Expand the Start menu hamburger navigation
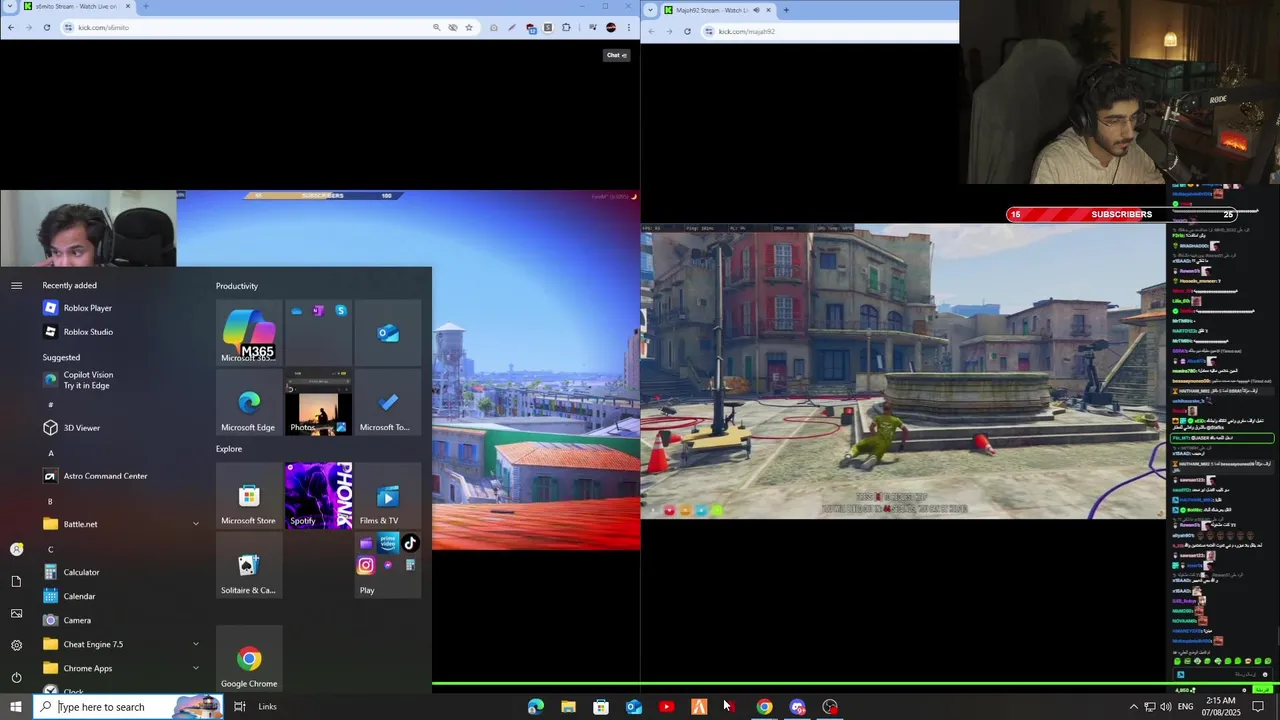This screenshot has width=1280, height=720. pyautogui.click(x=16, y=286)
